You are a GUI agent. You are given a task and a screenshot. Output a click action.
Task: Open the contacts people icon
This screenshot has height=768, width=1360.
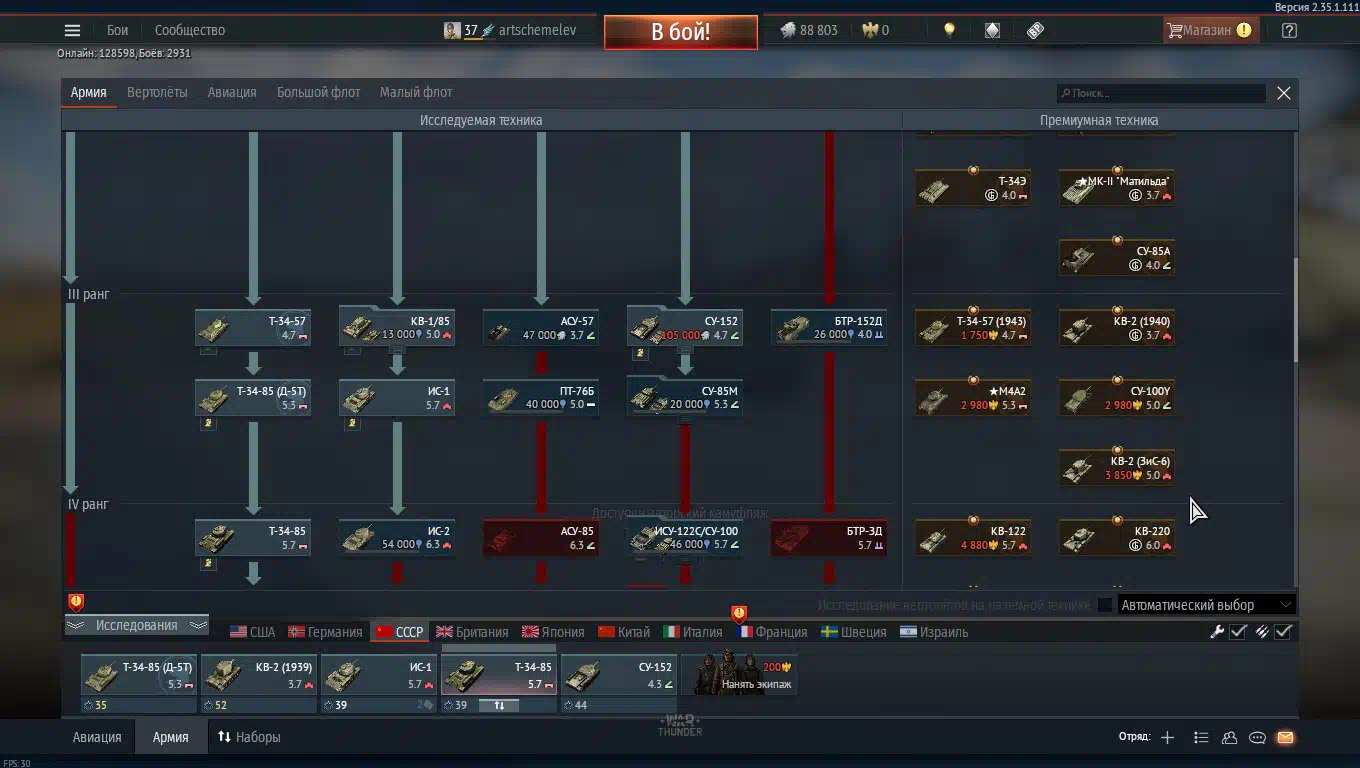[1229, 737]
